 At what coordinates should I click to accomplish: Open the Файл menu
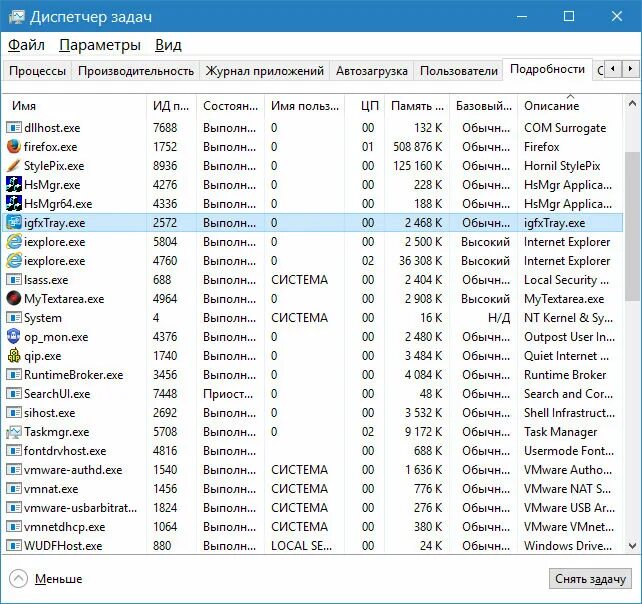(26, 45)
